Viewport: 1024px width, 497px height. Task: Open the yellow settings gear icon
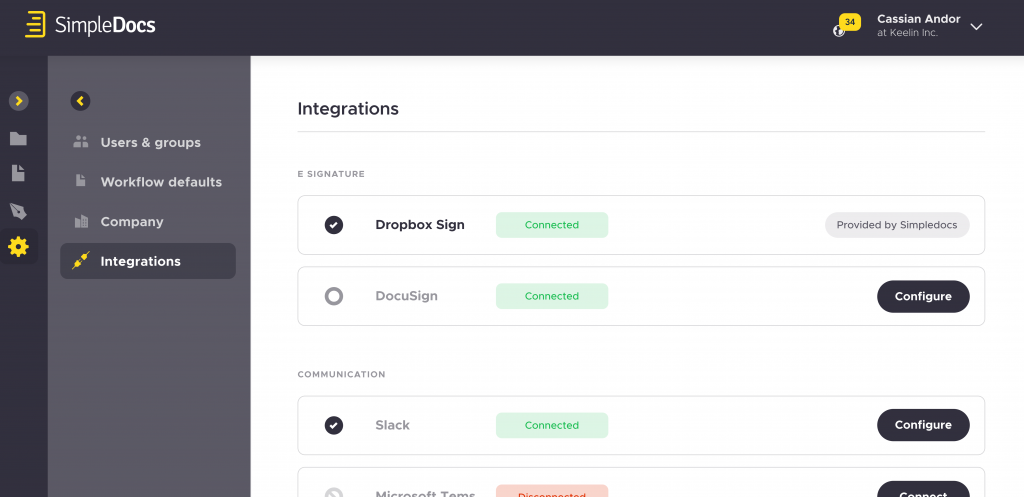[x=18, y=246]
